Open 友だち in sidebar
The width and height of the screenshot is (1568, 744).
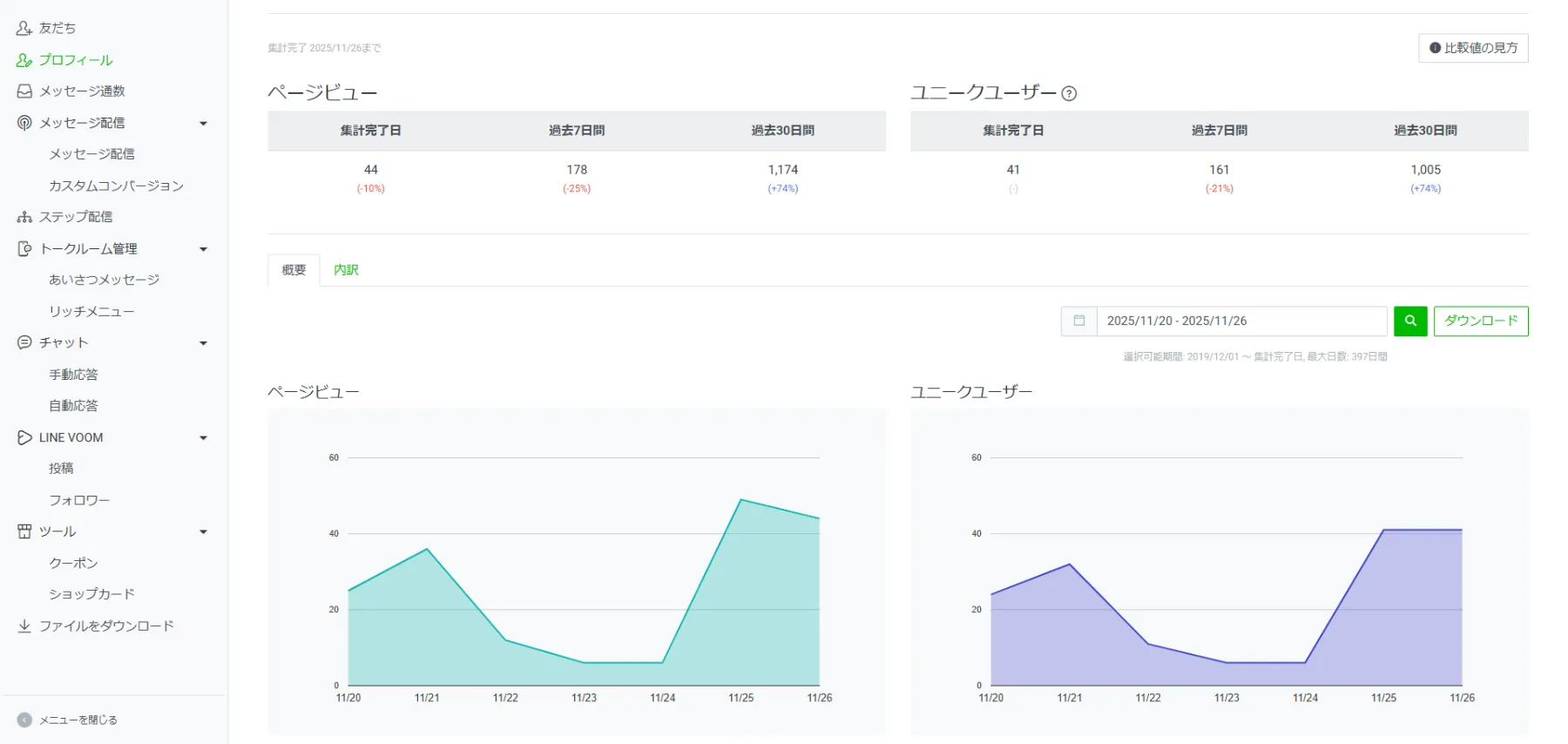coord(57,29)
